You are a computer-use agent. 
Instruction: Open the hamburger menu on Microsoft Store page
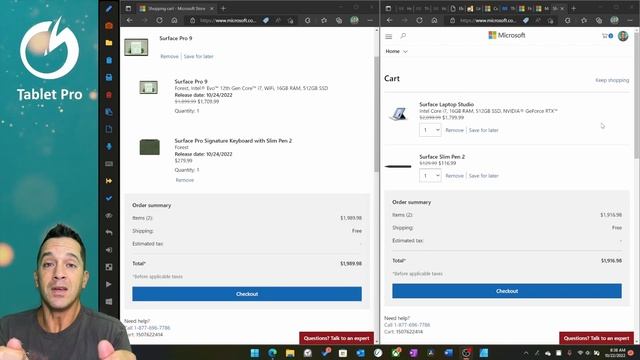(389, 36)
